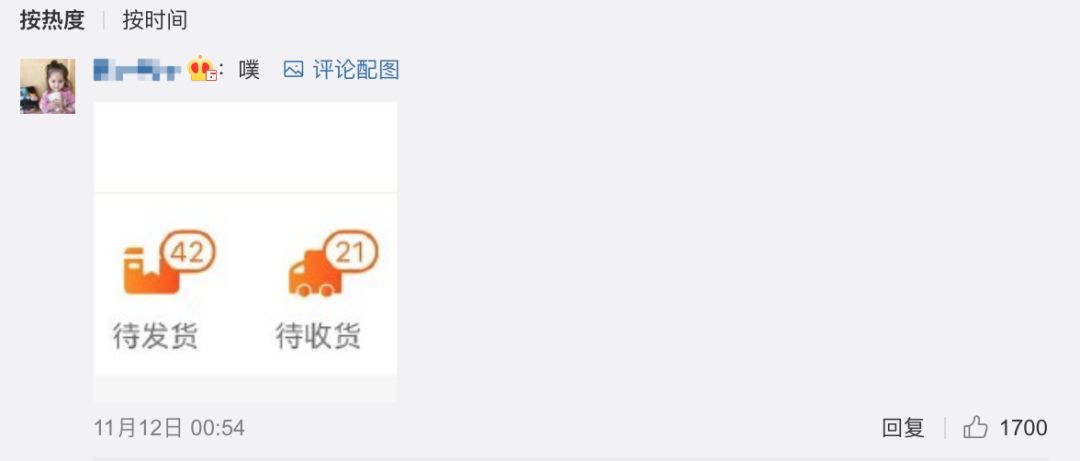Click the blank white top of the attached image
This screenshot has height=461, width=1080.
pyautogui.click(x=245, y=147)
